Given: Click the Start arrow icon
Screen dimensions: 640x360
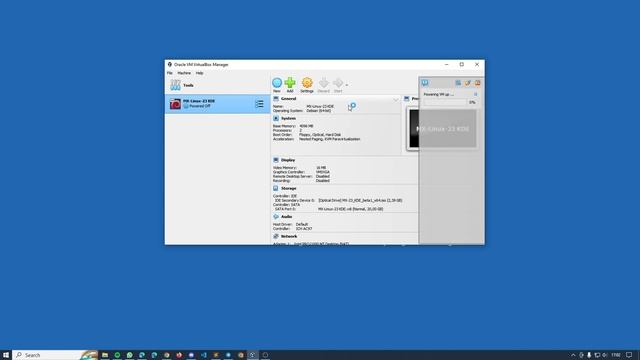Looking at the screenshot, I should 338,83.
